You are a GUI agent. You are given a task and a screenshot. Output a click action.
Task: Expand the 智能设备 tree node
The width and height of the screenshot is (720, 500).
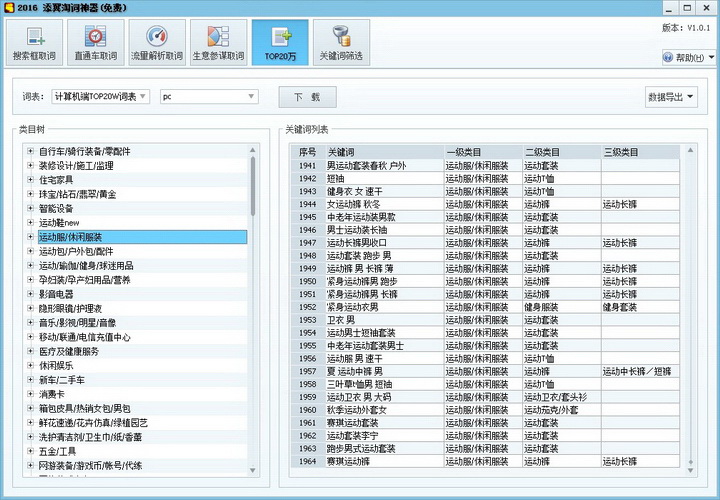click(30, 208)
